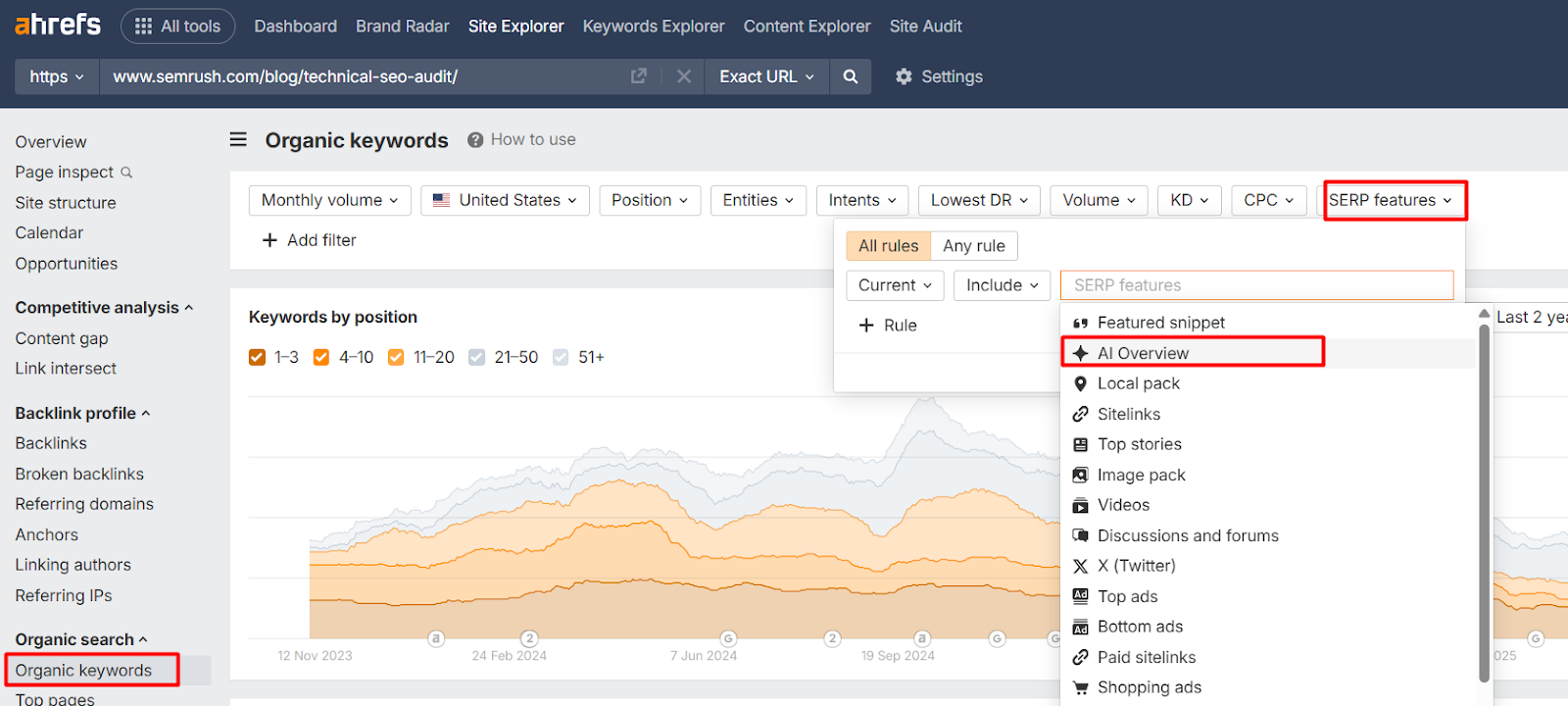Enable the 51+ position checkbox

tap(561, 357)
